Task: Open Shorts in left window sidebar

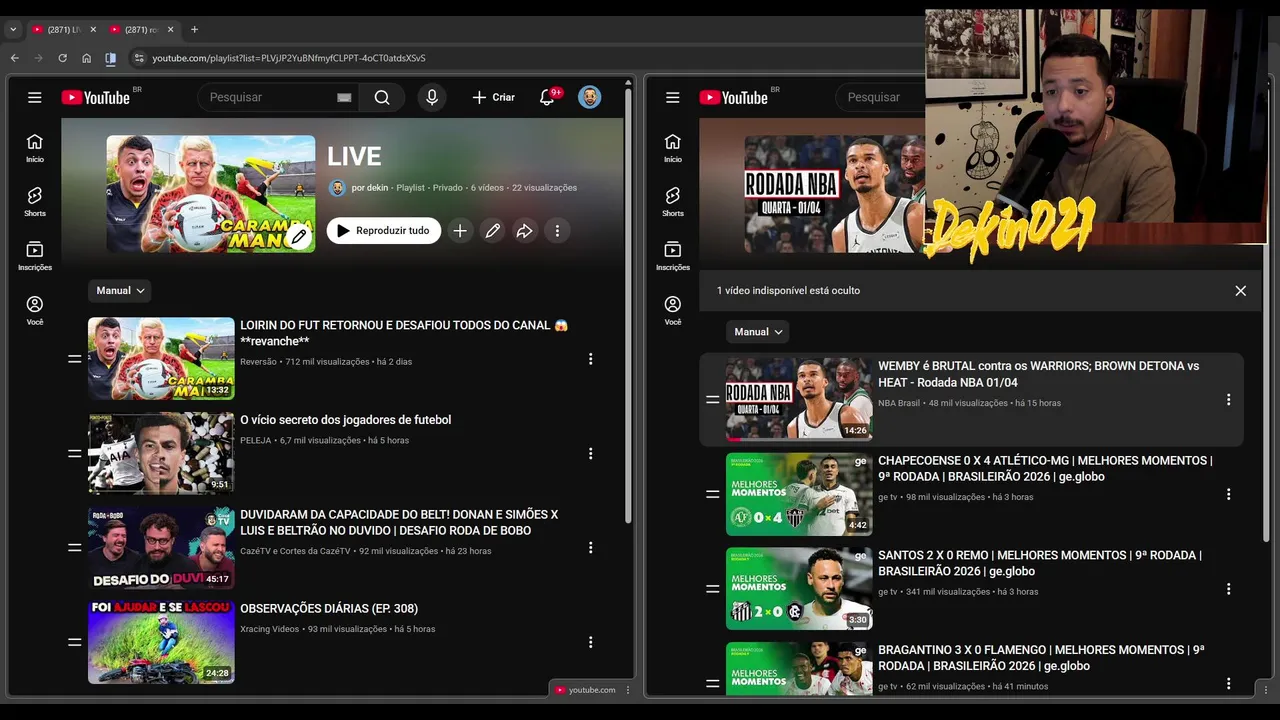Action: [x=35, y=202]
